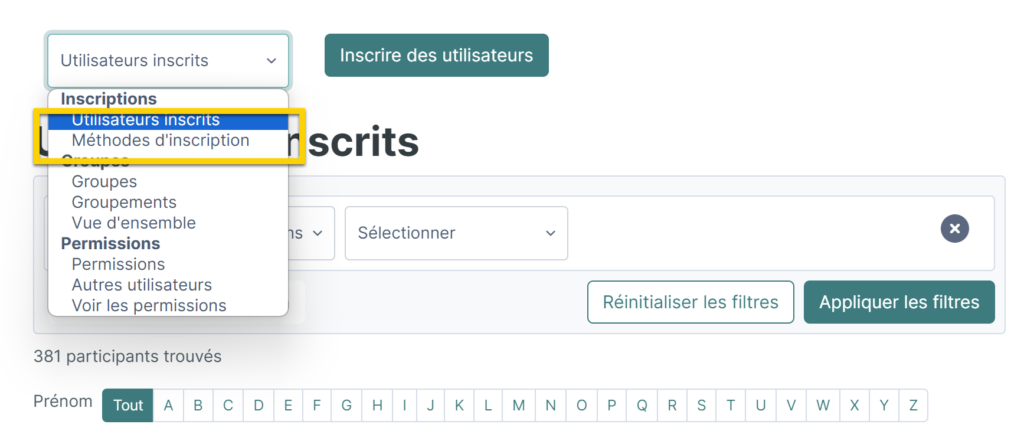Image resolution: width=1024 pixels, height=424 pixels.
Task: Filter first names by Tout
Action: 128,405
